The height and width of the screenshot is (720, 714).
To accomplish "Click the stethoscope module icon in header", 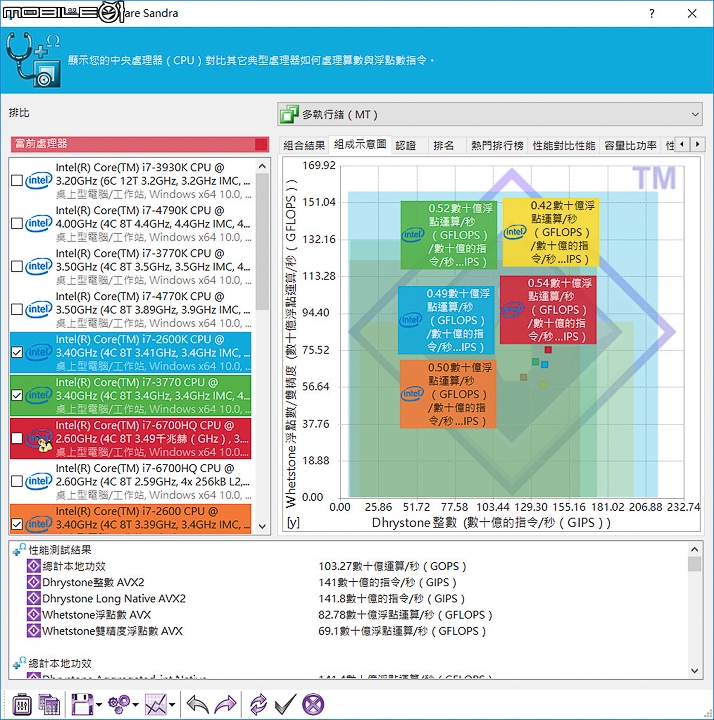I will point(33,60).
